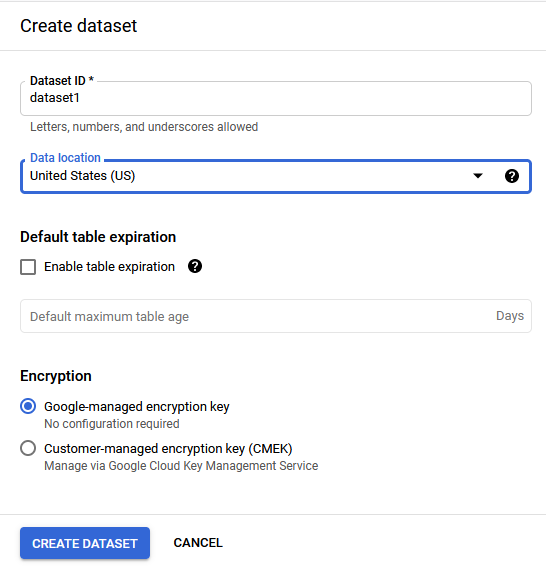The width and height of the screenshot is (546, 584).
Task: Open help icon beside Enable table expiration
Action: click(195, 266)
